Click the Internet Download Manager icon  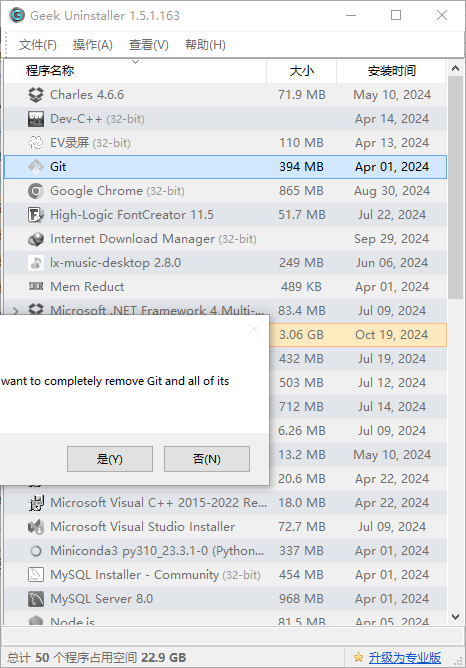tap(36, 239)
